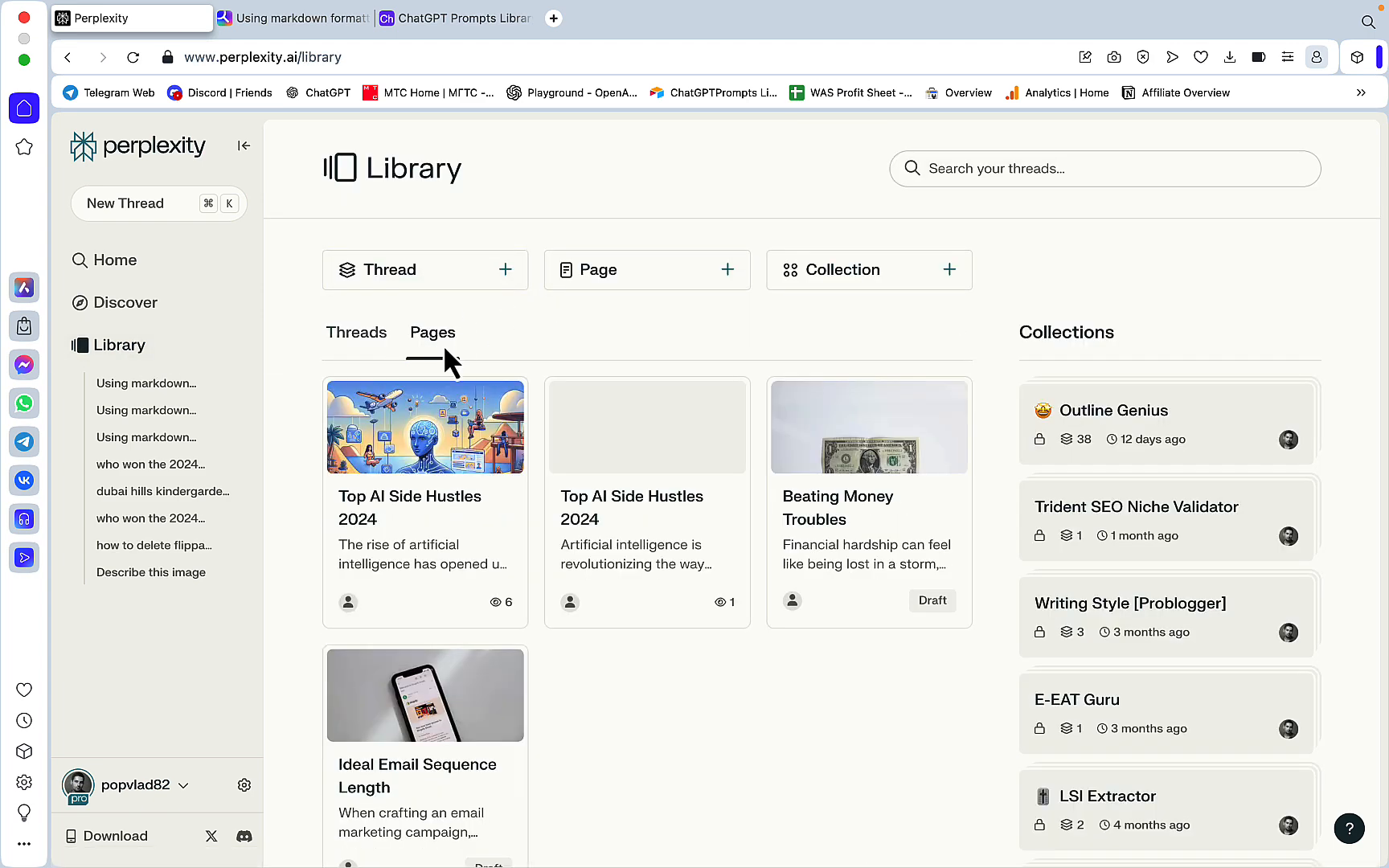This screenshot has width=1389, height=868.
Task: Switch to Pages tab
Action: click(432, 332)
